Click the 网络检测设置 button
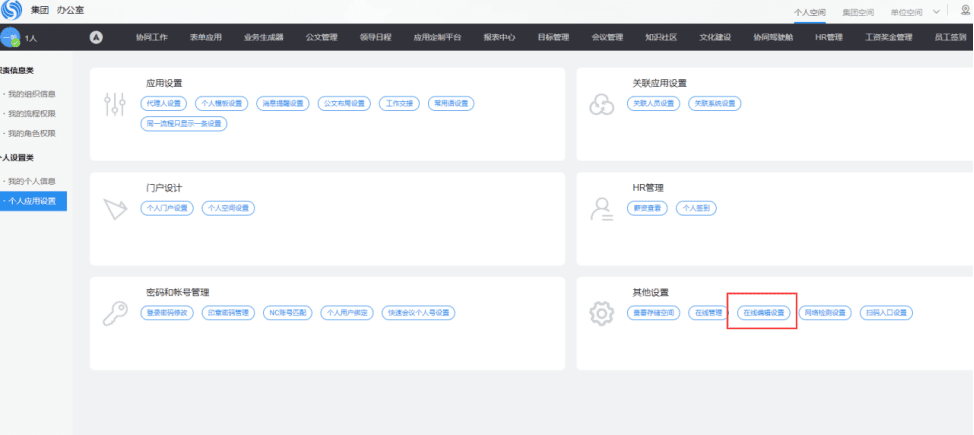 [x=825, y=313]
